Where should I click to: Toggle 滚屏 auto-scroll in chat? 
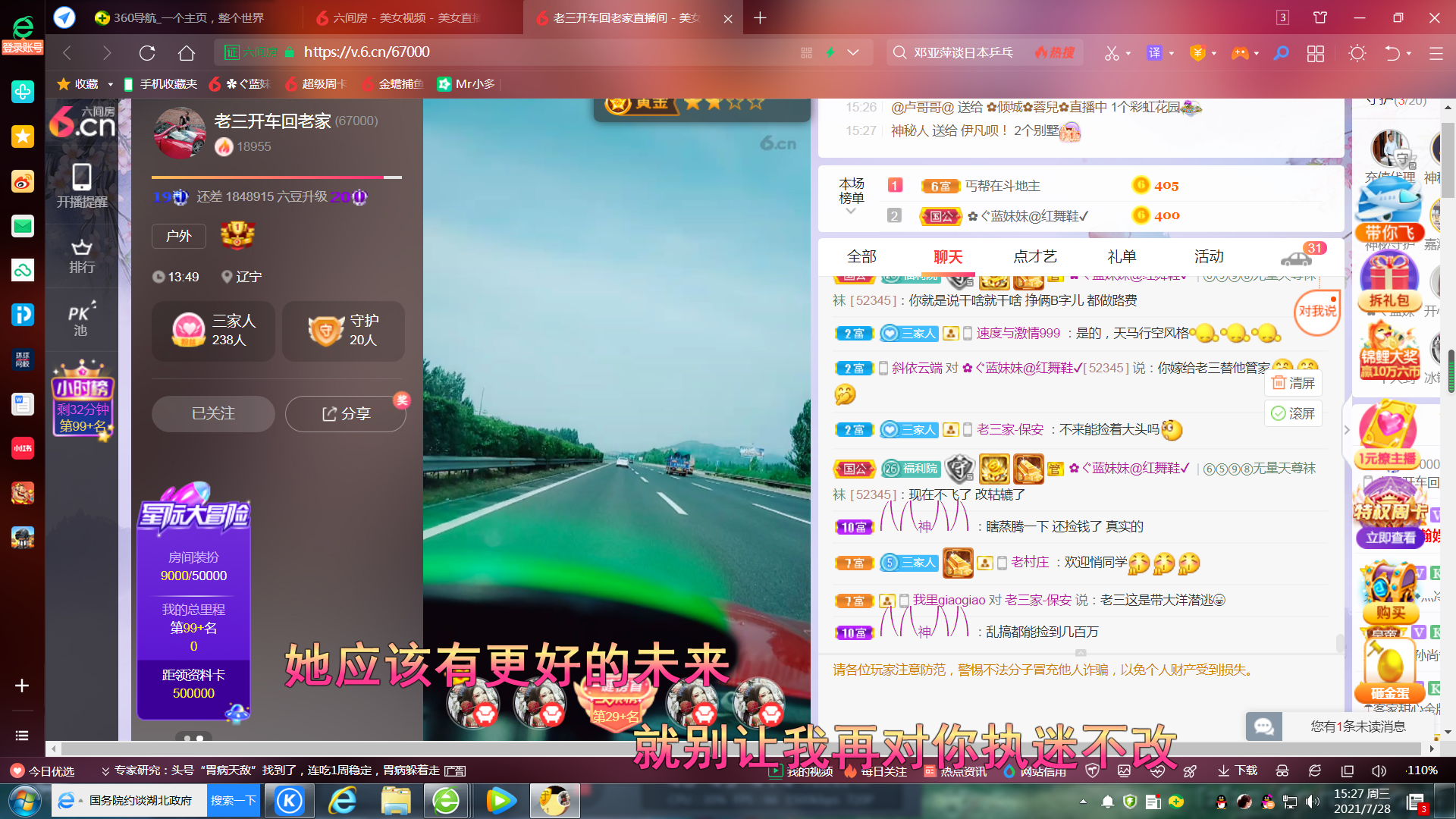click(x=1294, y=413)
